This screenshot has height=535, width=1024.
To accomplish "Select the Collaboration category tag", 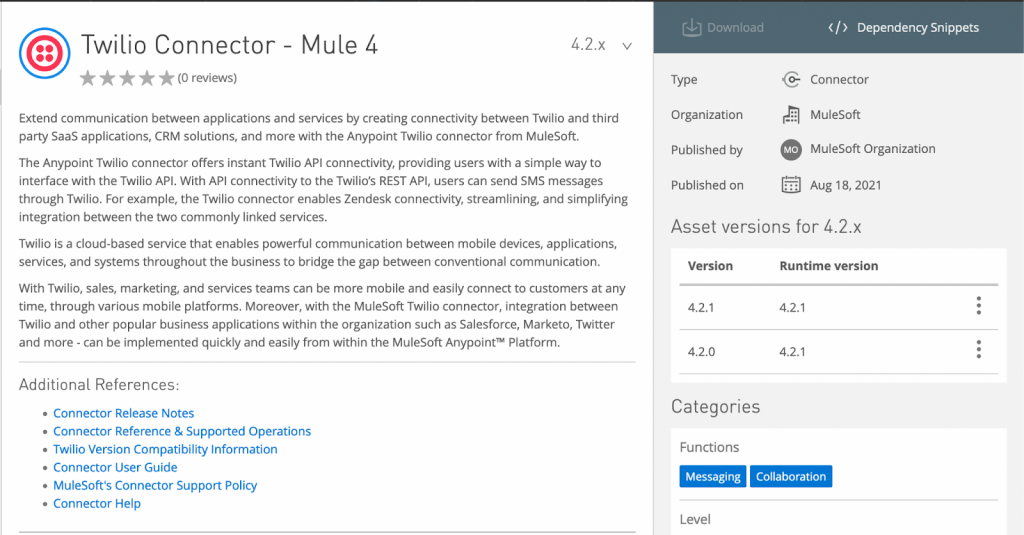I will (x=791, y=476).
